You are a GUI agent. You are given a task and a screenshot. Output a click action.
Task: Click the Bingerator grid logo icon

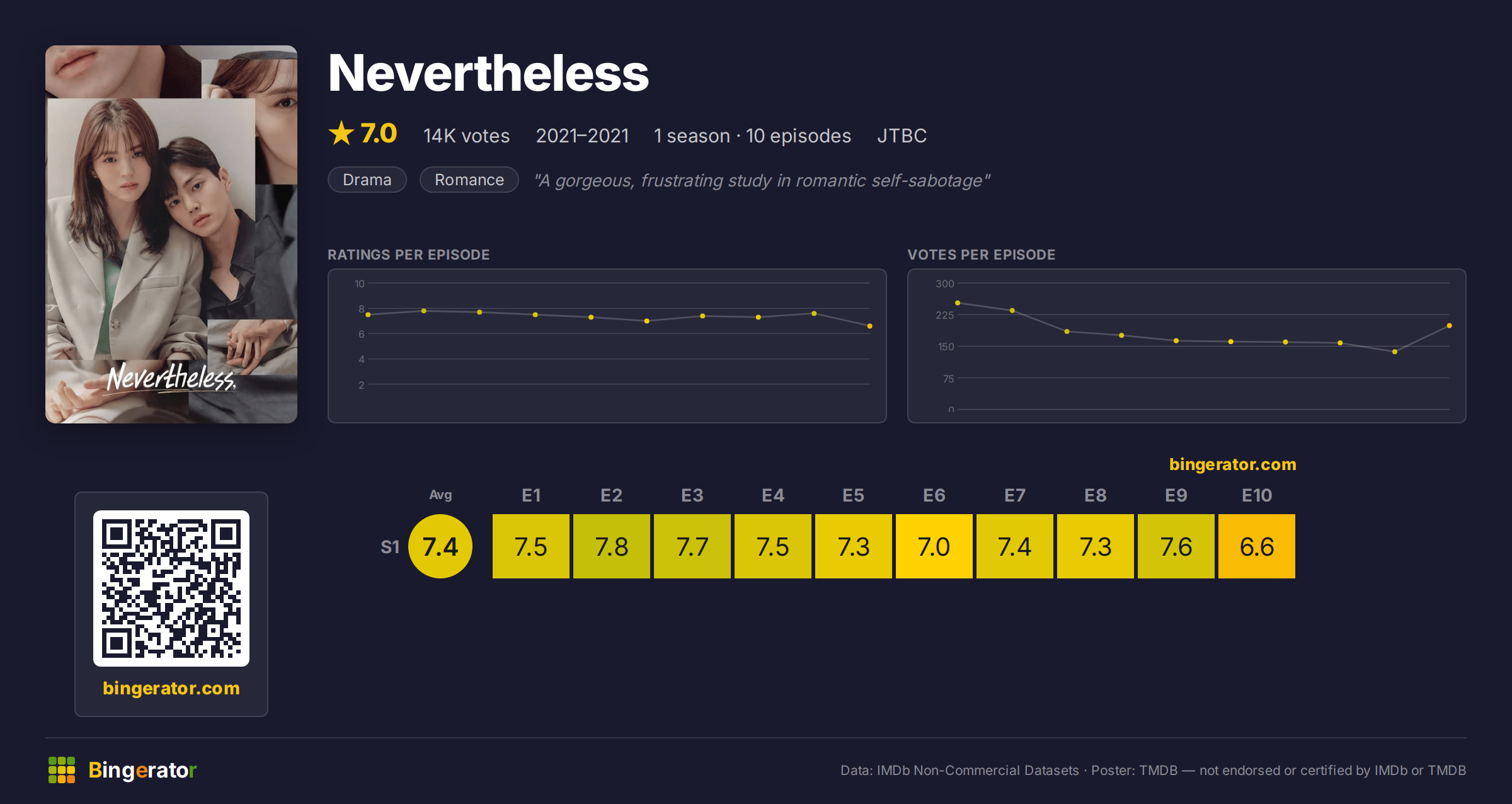coord(62,770)
